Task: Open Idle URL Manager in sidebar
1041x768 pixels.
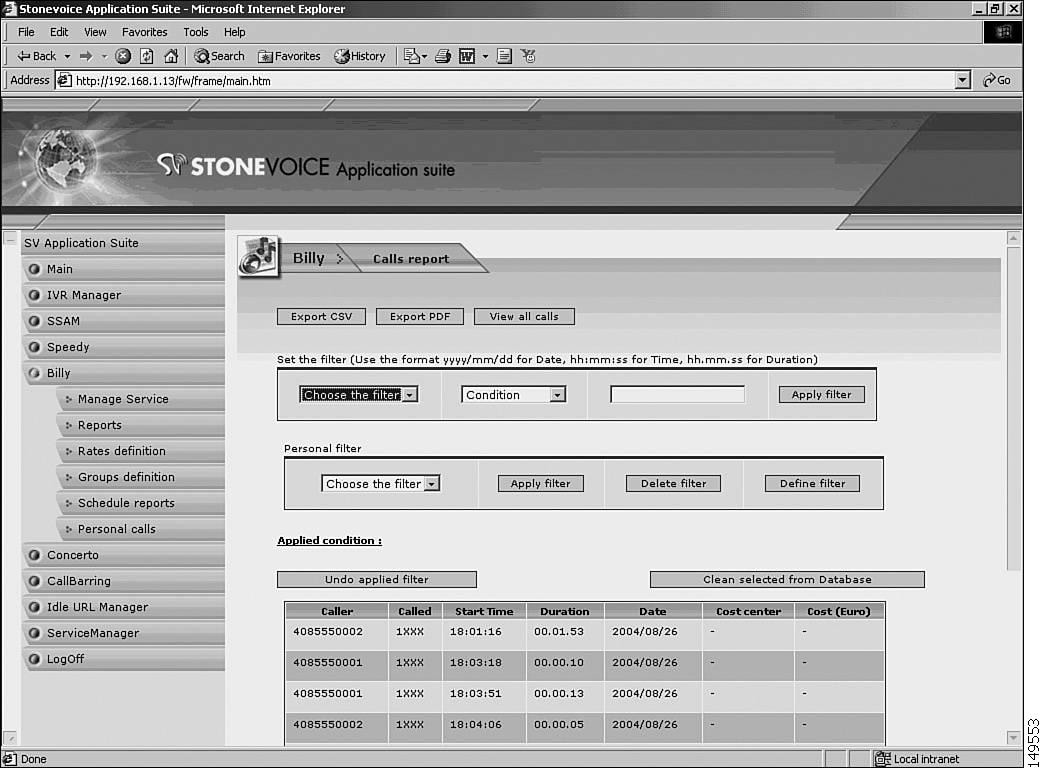Action: pyautogui.click(x=124, y=607)
